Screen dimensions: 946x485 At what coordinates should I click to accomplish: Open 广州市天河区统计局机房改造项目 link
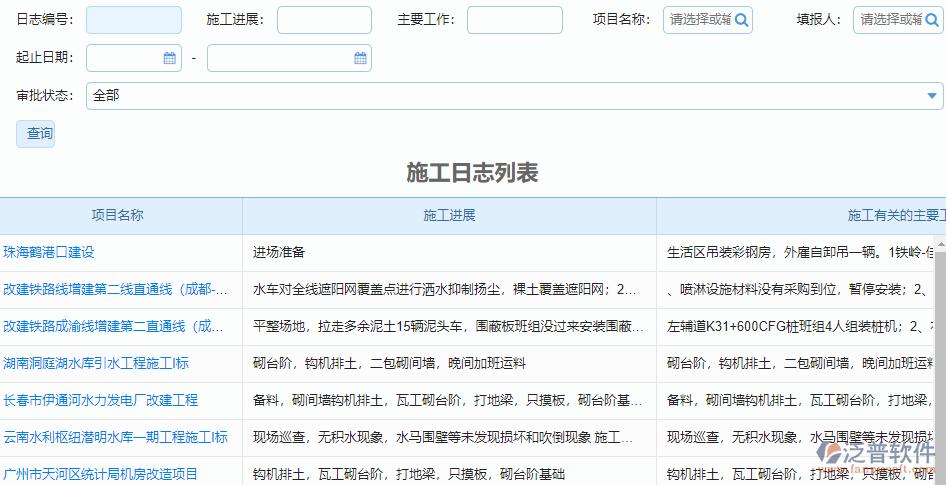click(x=101, y=474)
